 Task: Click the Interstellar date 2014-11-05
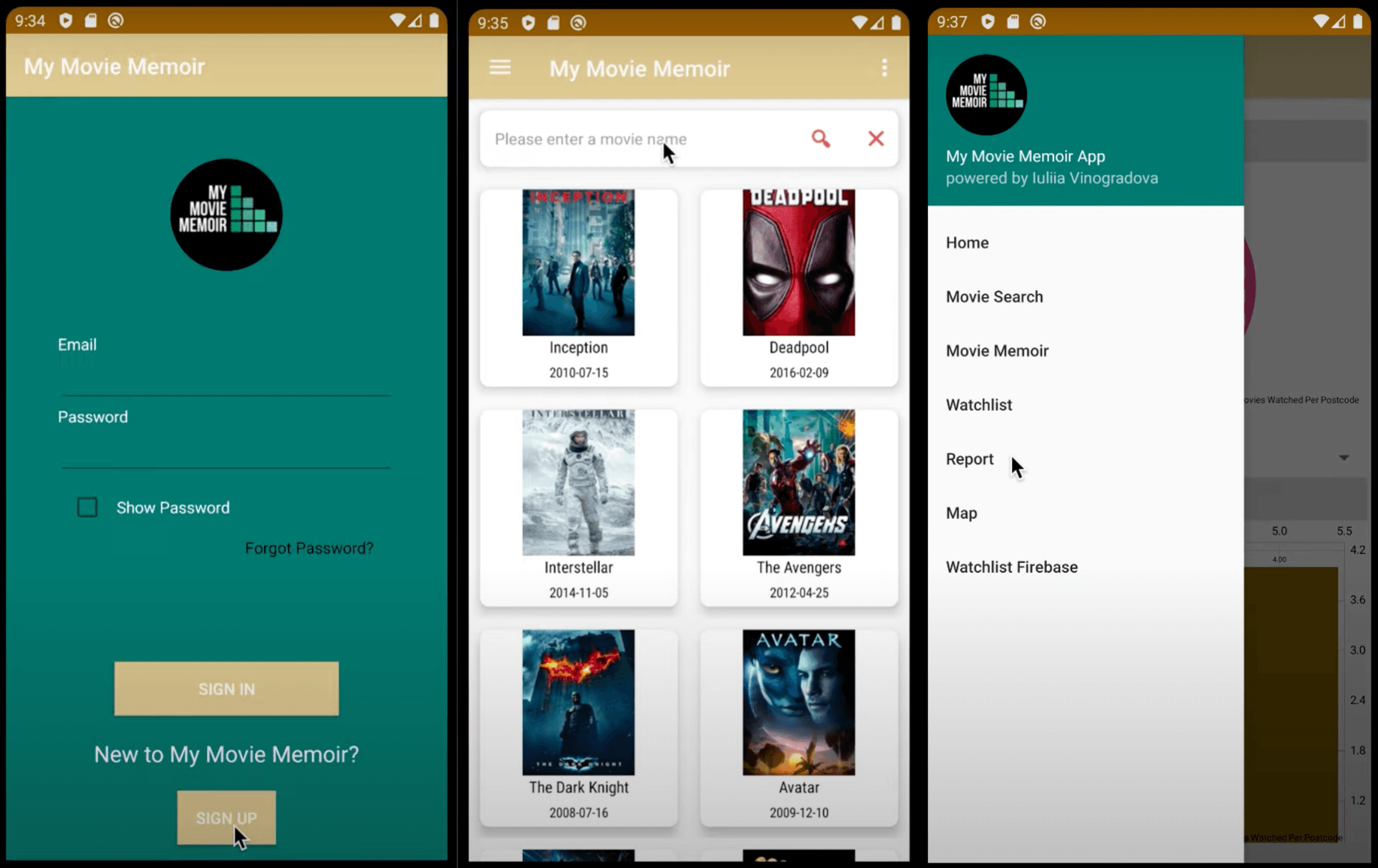tap(578, 592)
